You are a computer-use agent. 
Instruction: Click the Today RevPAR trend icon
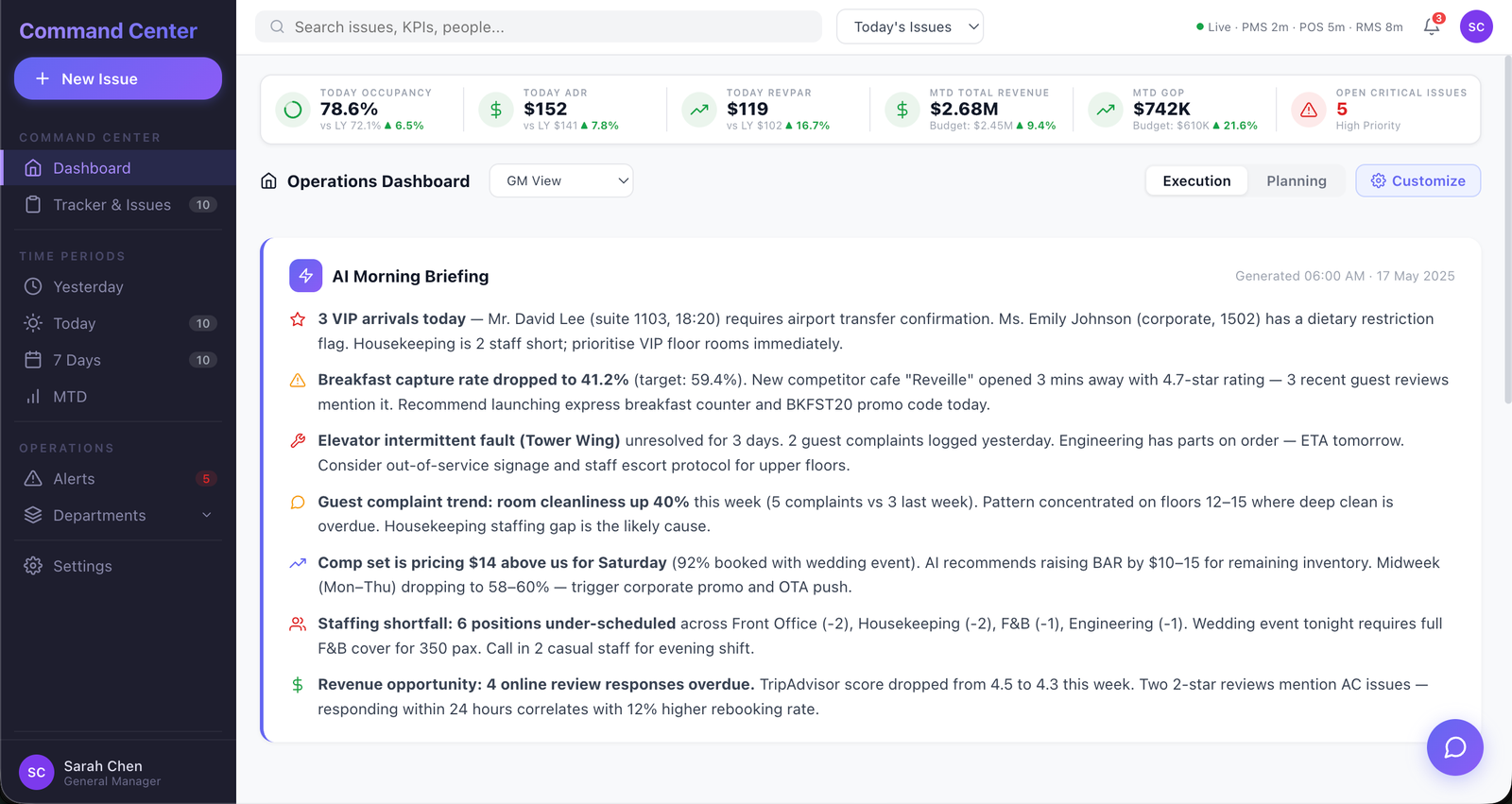pyautogui.click(x=699, y=110)
